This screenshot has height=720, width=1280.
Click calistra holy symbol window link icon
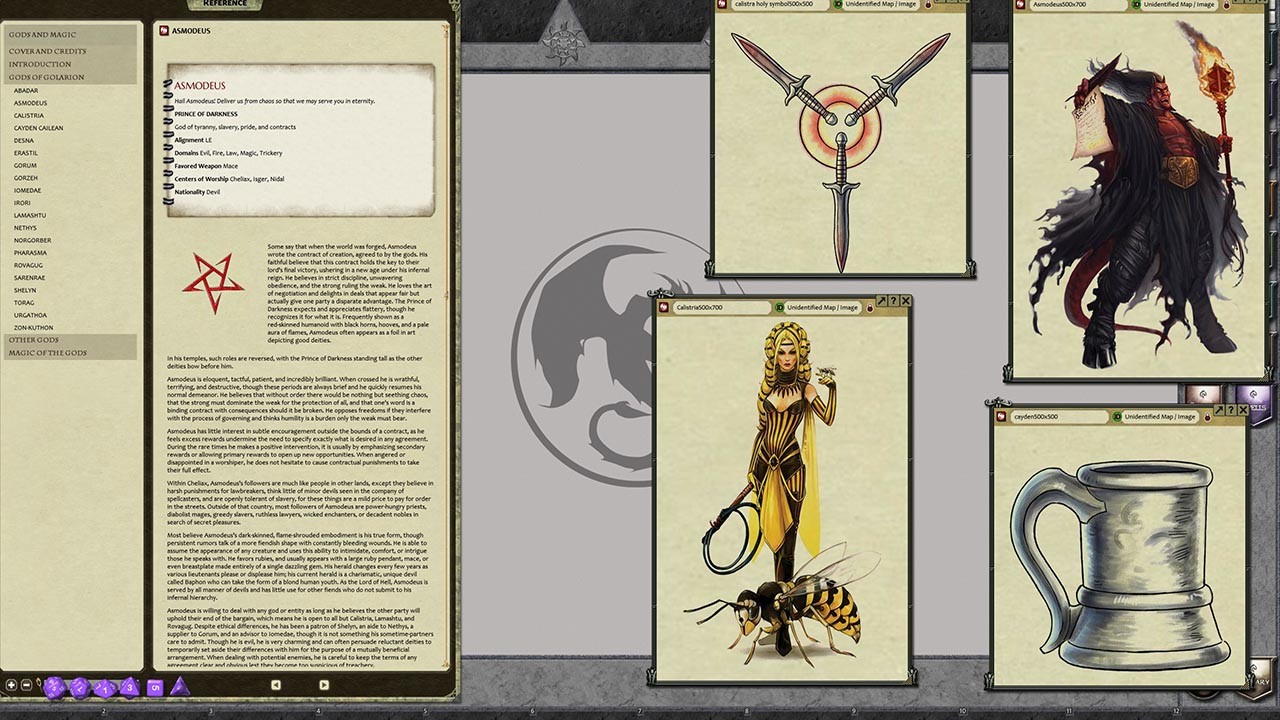point(722,4)
